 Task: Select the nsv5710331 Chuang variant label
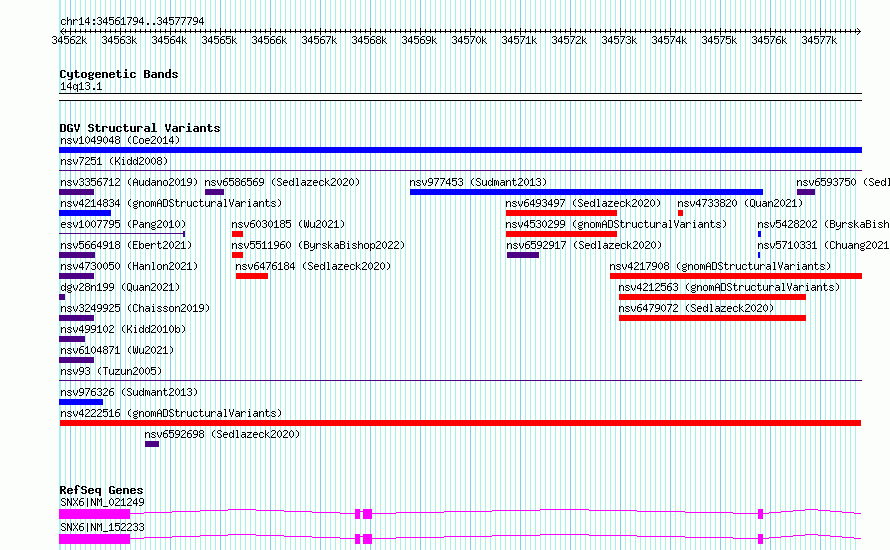824,245
